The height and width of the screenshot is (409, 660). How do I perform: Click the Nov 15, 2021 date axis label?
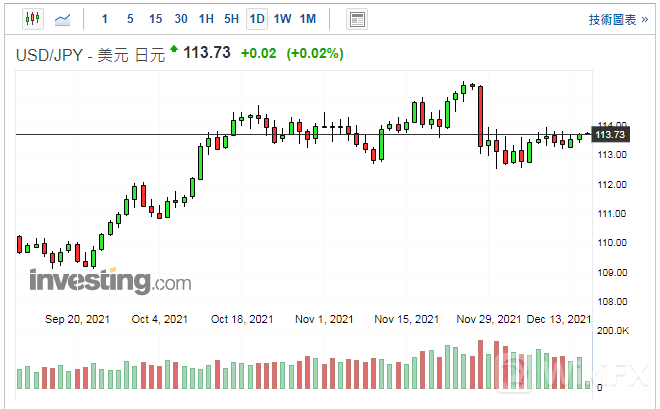[x=407, y=319]
